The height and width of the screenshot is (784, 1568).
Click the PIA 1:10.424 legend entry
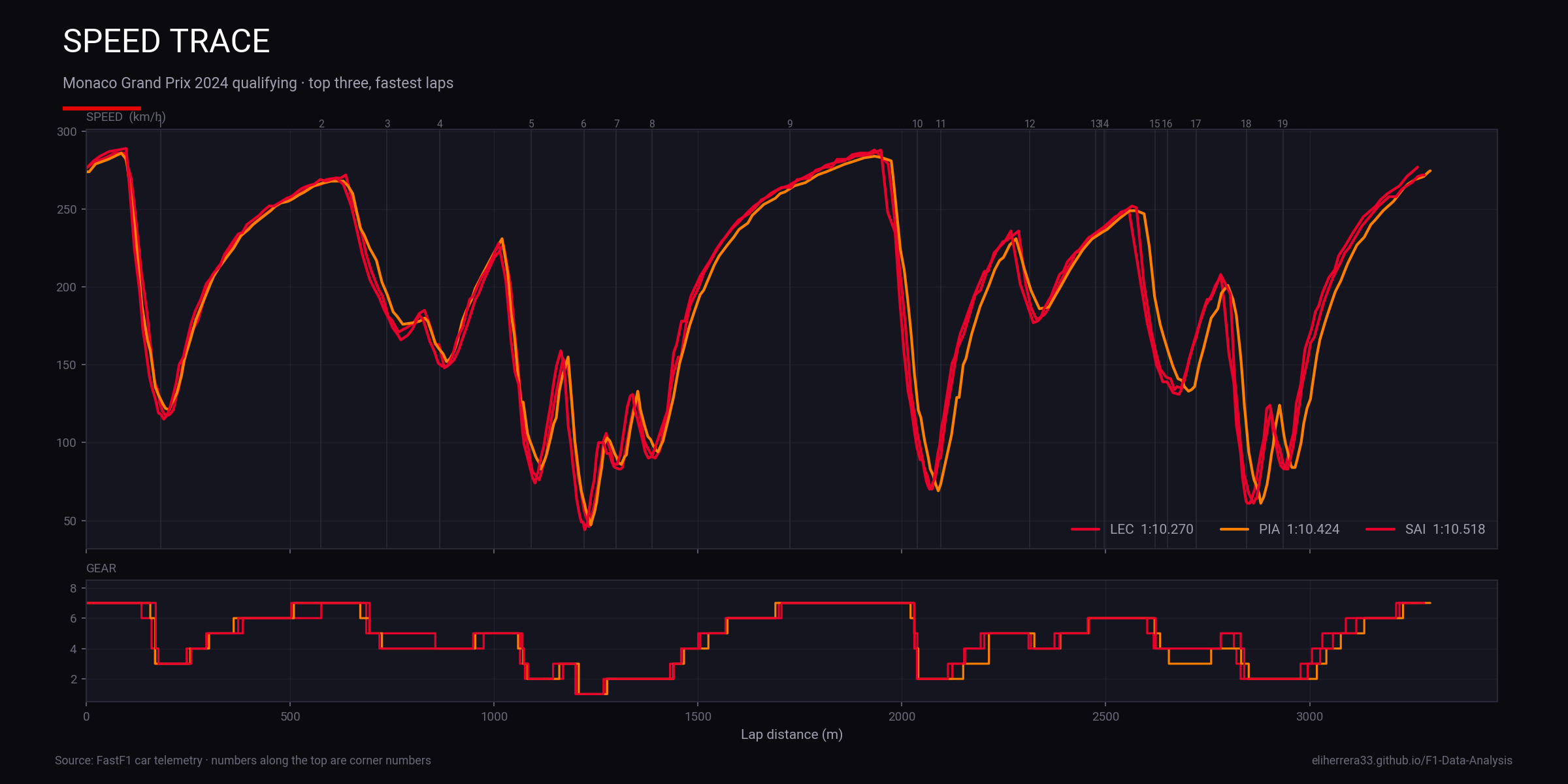pos(1279,529)
